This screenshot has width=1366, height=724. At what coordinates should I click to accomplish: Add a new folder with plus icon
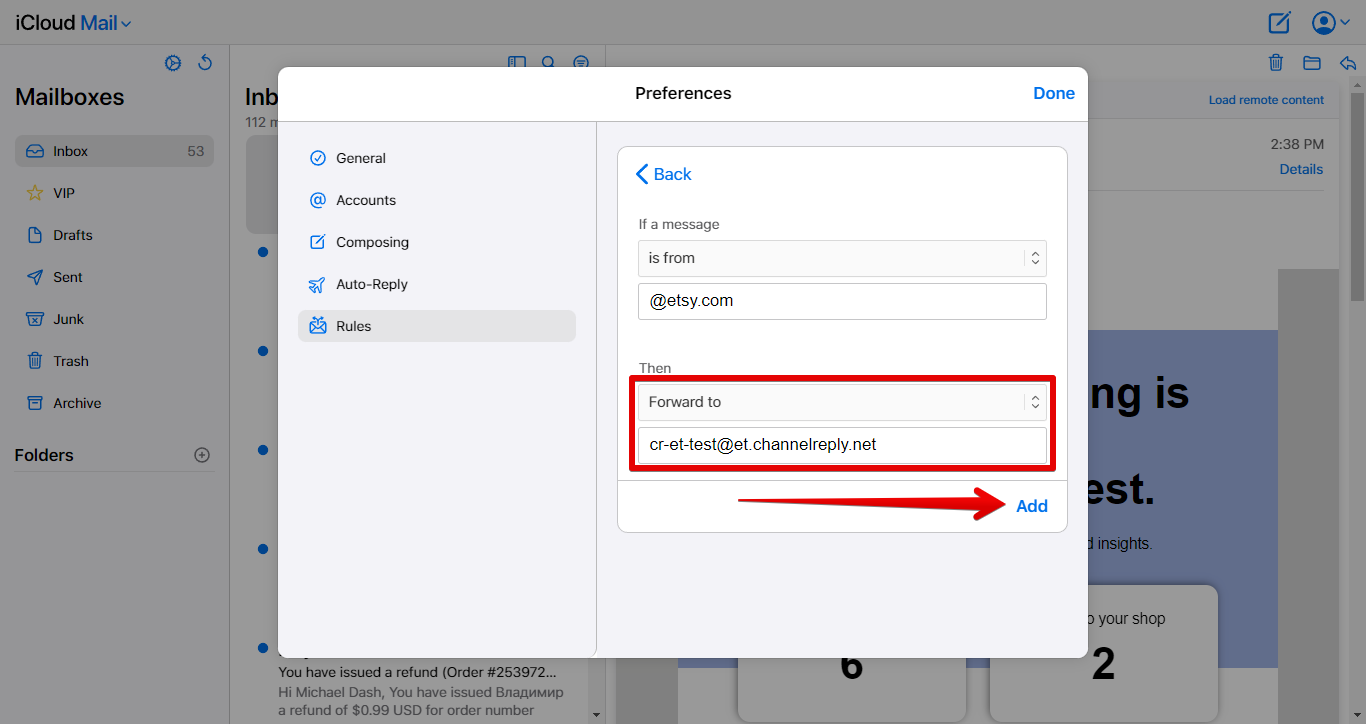[202, 455]
